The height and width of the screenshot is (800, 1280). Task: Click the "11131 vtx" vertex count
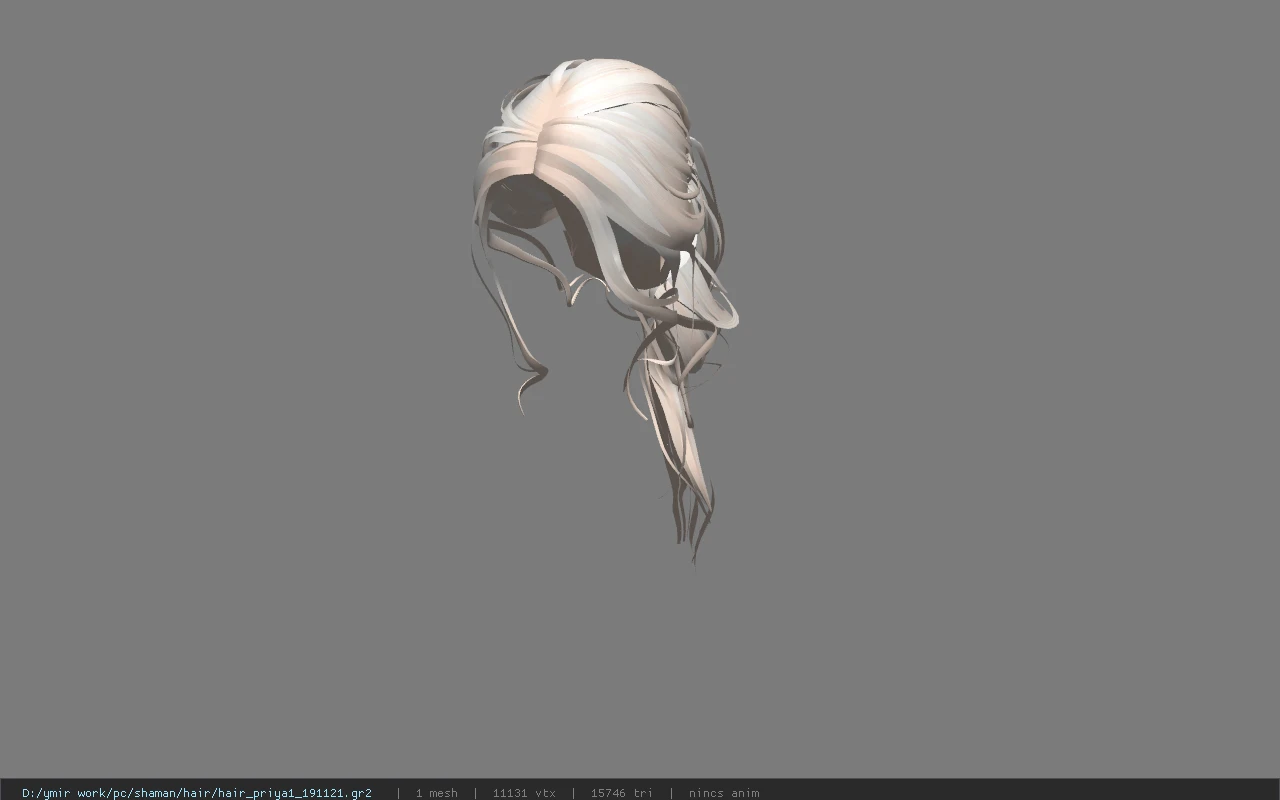(524, 793)
